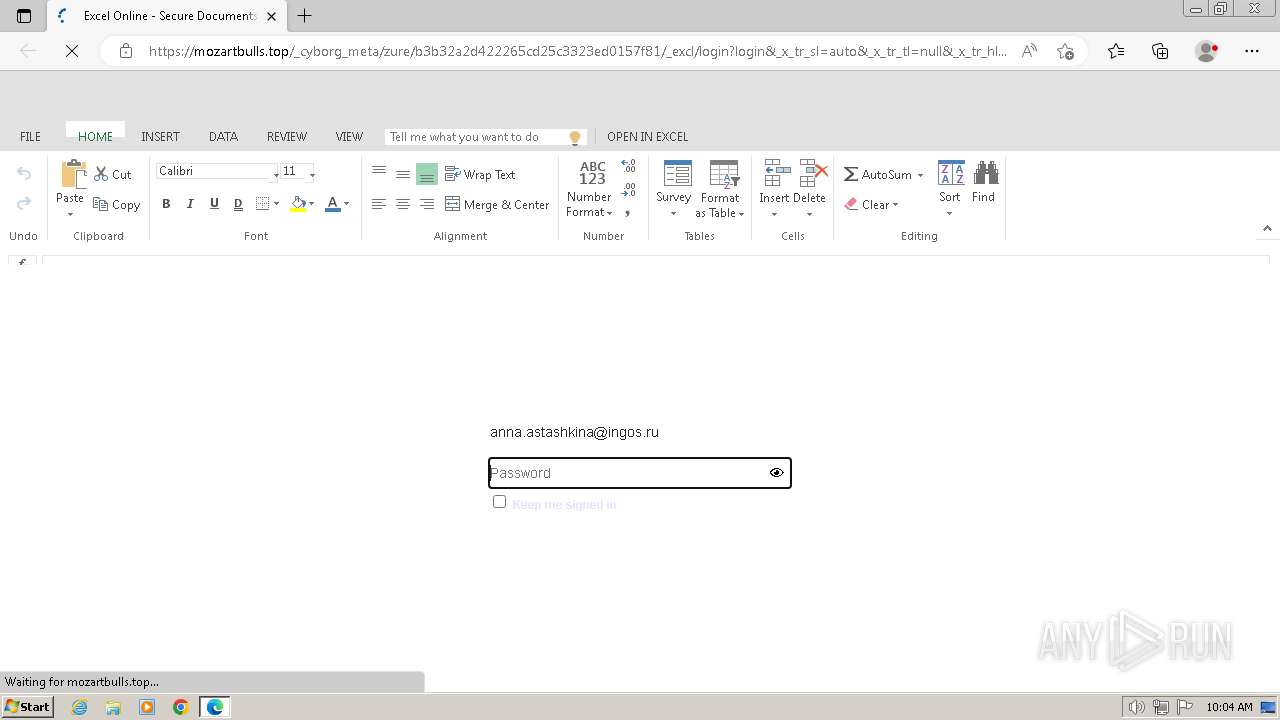Open the FILE ribbon tab
The image size is (1280, 720).
pyautogui.click(x=30, y=137)
